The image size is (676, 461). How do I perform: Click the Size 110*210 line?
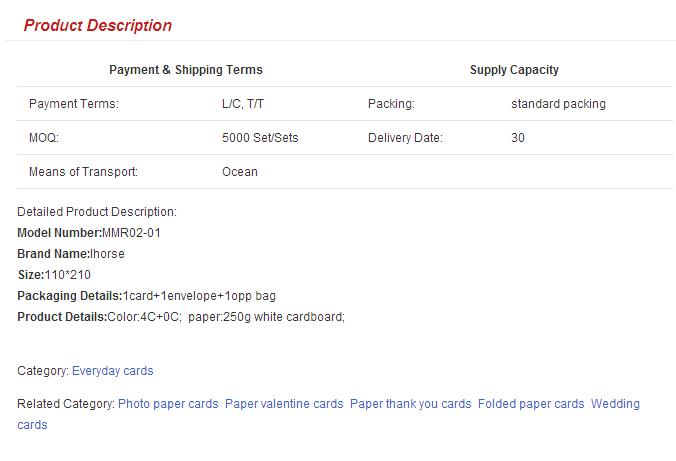coord(55,275)
